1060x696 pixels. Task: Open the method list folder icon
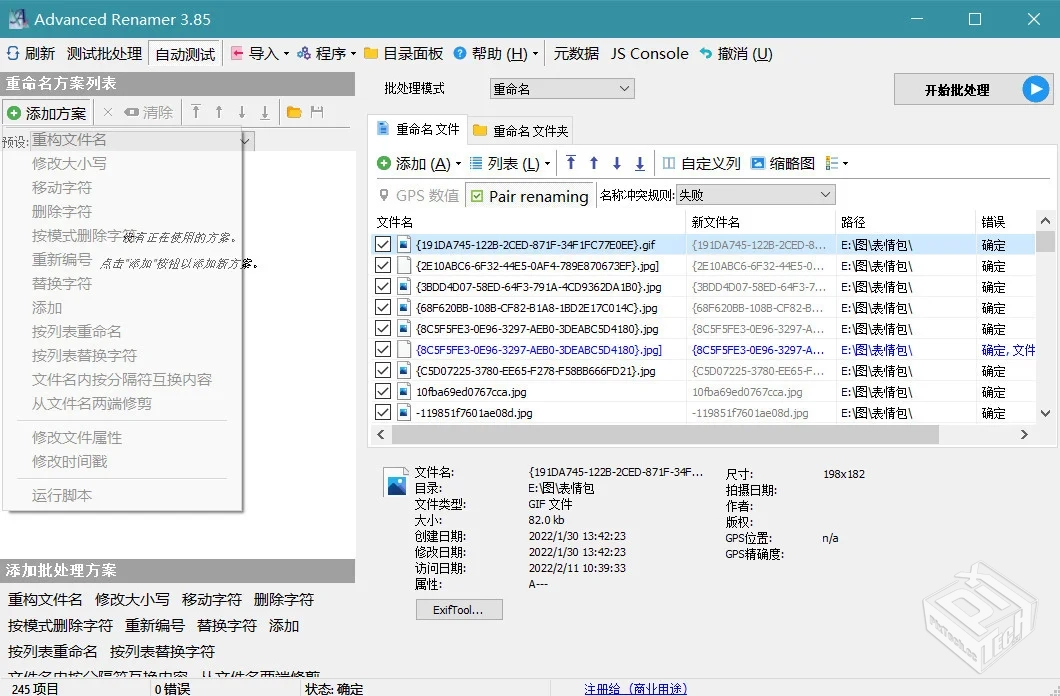(x=294, y=113)
